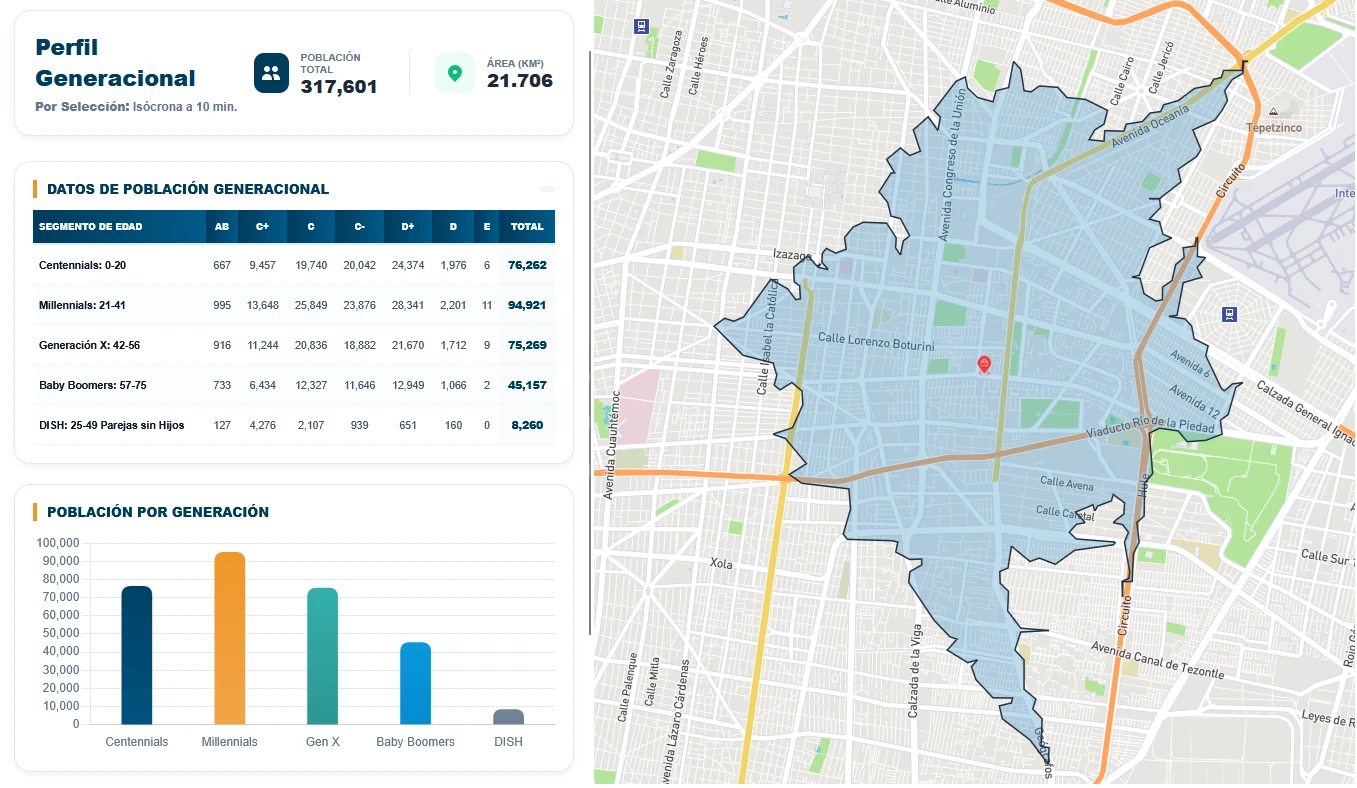Click the Generación X total value 75,269
Viewport: 1357px width, 788px height.
coord(527,345)
